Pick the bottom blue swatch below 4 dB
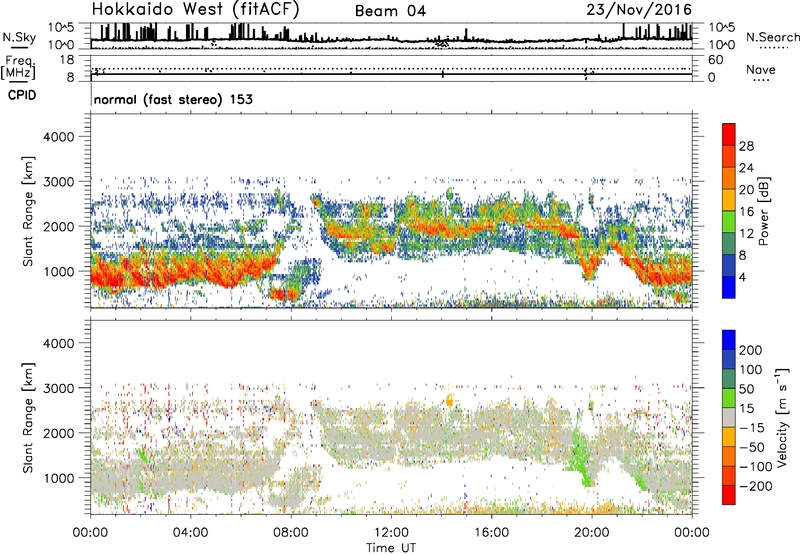Image resolution: width=800 pixels, height=554 pixels. (729, 288)
